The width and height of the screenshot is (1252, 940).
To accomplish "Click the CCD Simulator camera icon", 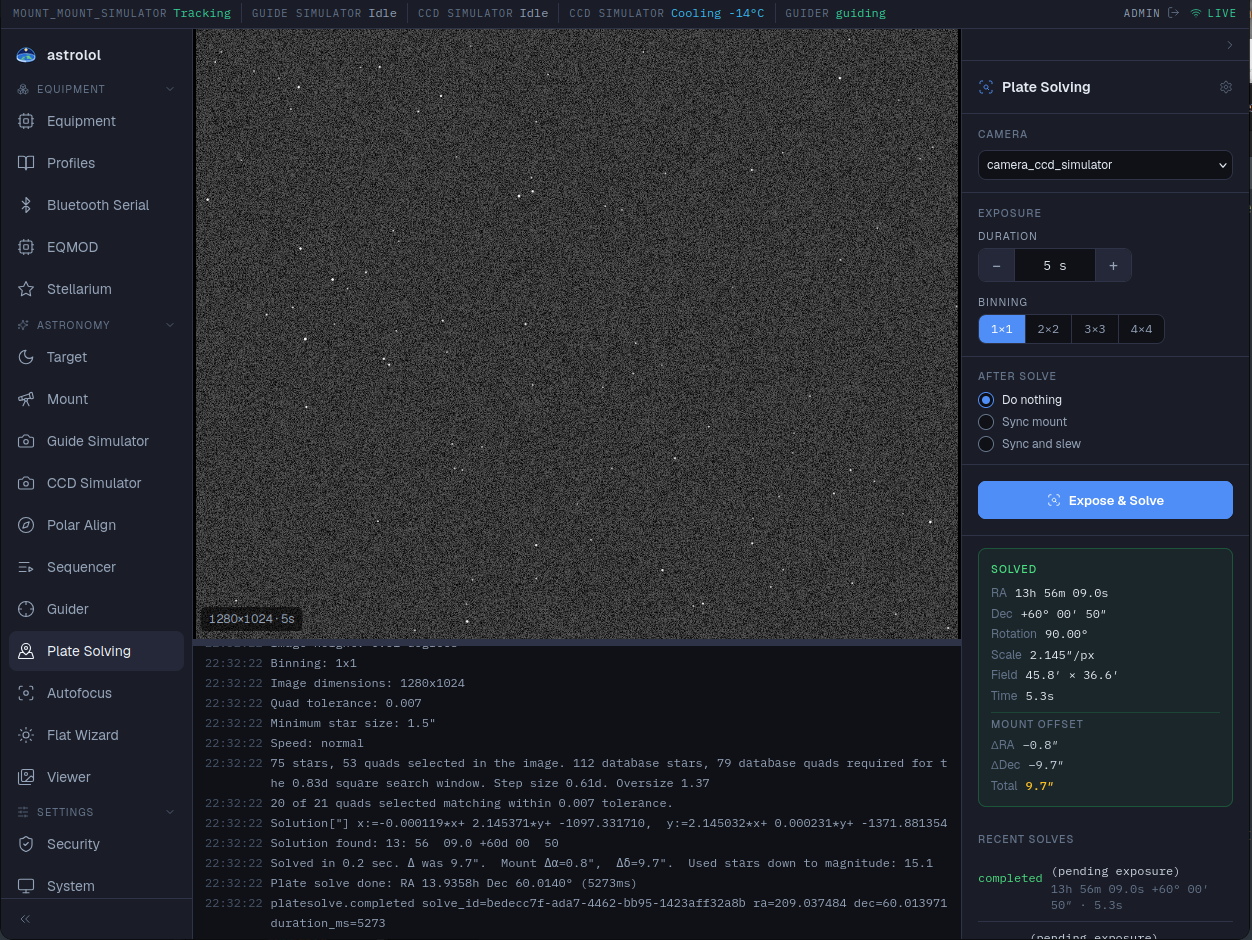I will click(26, 483).
